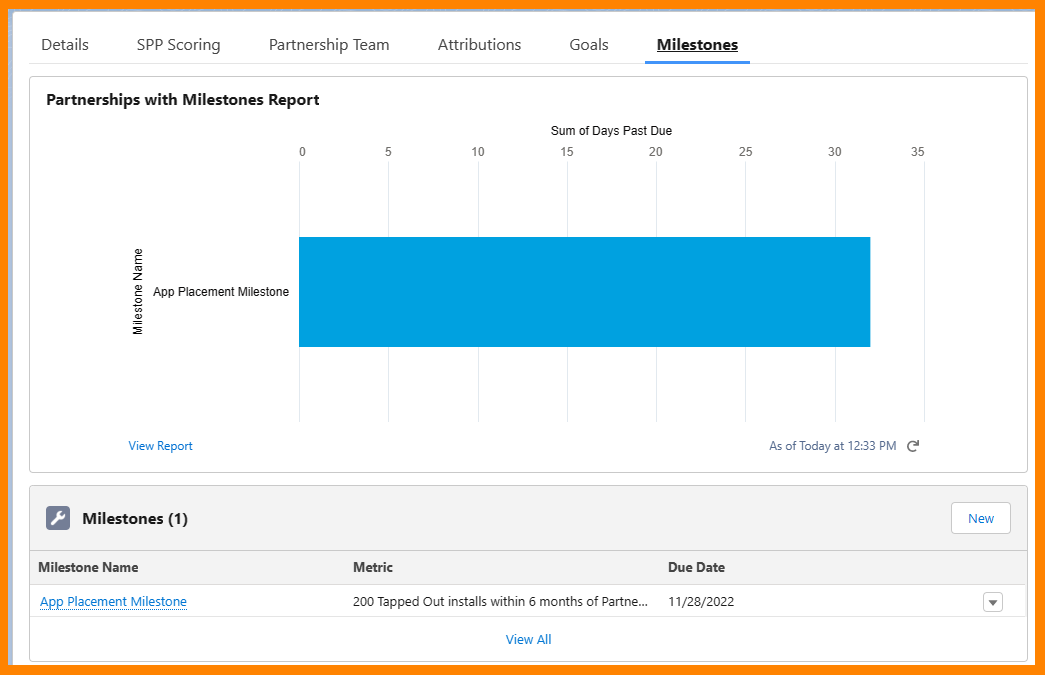
Task: Go to the Attributions tab
Action: (x=479, y=45)
